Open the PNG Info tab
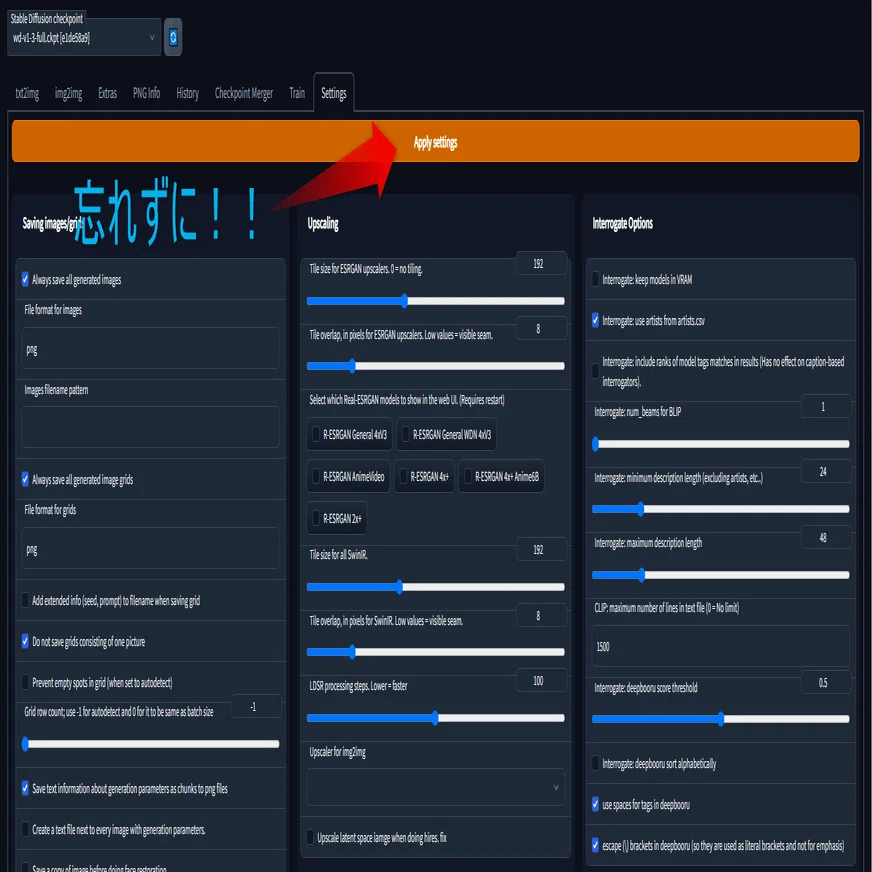The width and height of the screenshot is (872, 872). (147, 93)
